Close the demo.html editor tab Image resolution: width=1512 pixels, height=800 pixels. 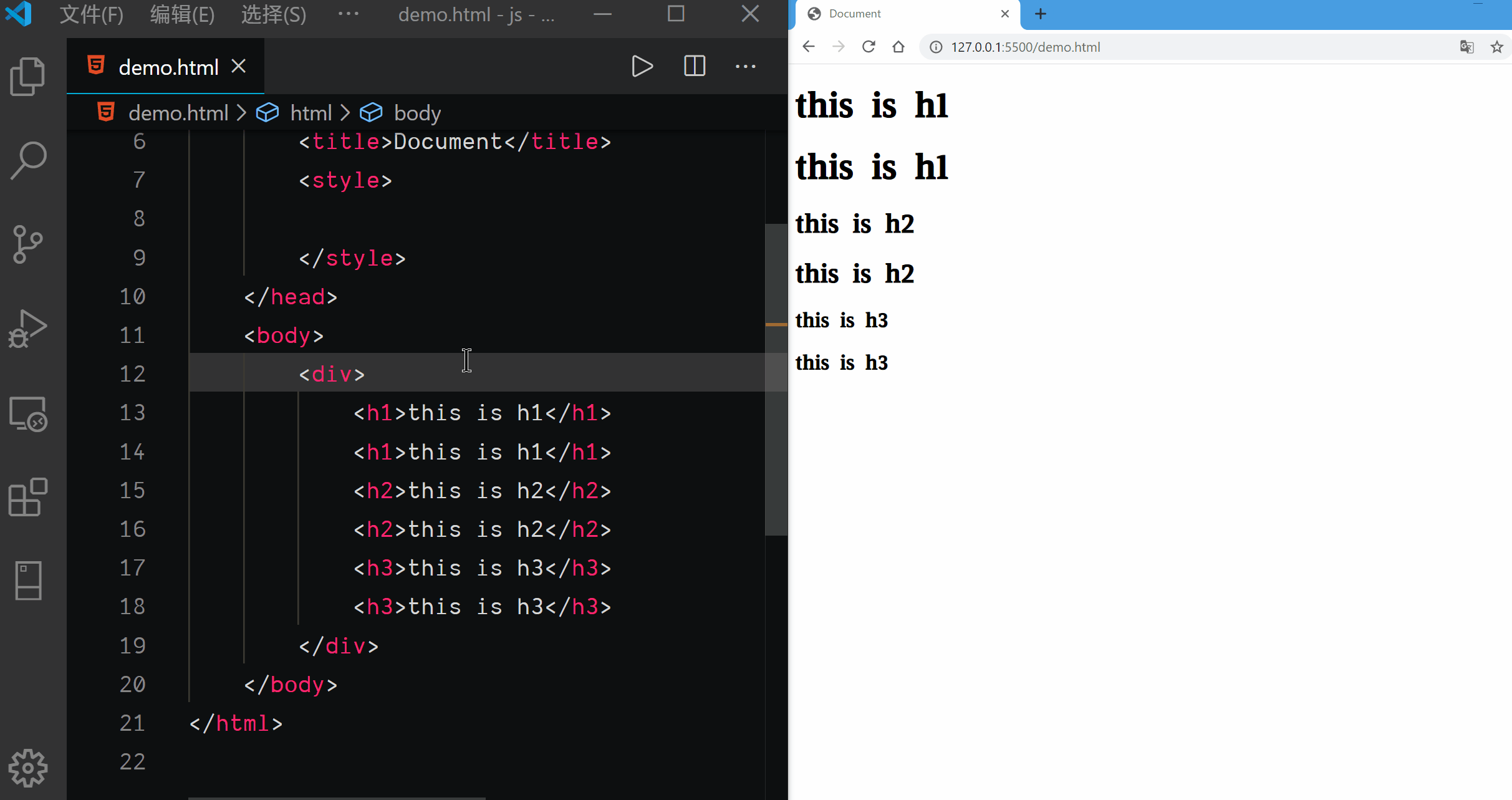tap(239, 66)
